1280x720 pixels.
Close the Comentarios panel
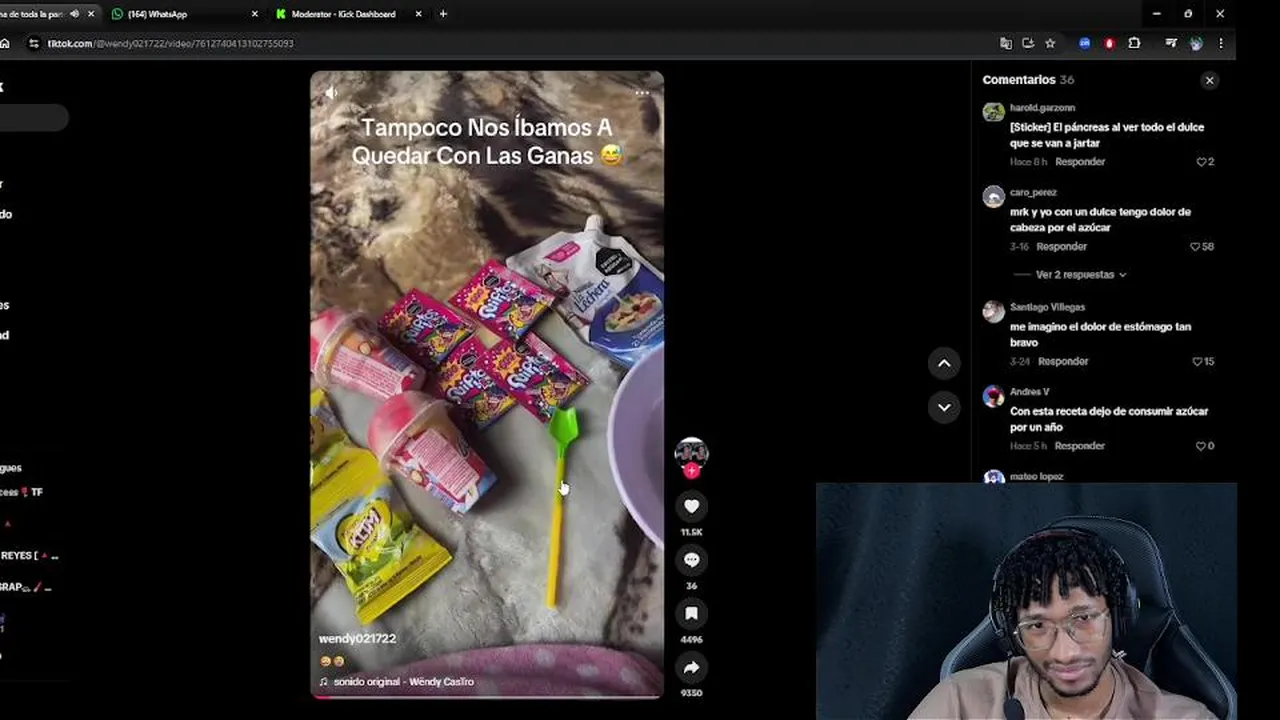[x=1209, y=80]
